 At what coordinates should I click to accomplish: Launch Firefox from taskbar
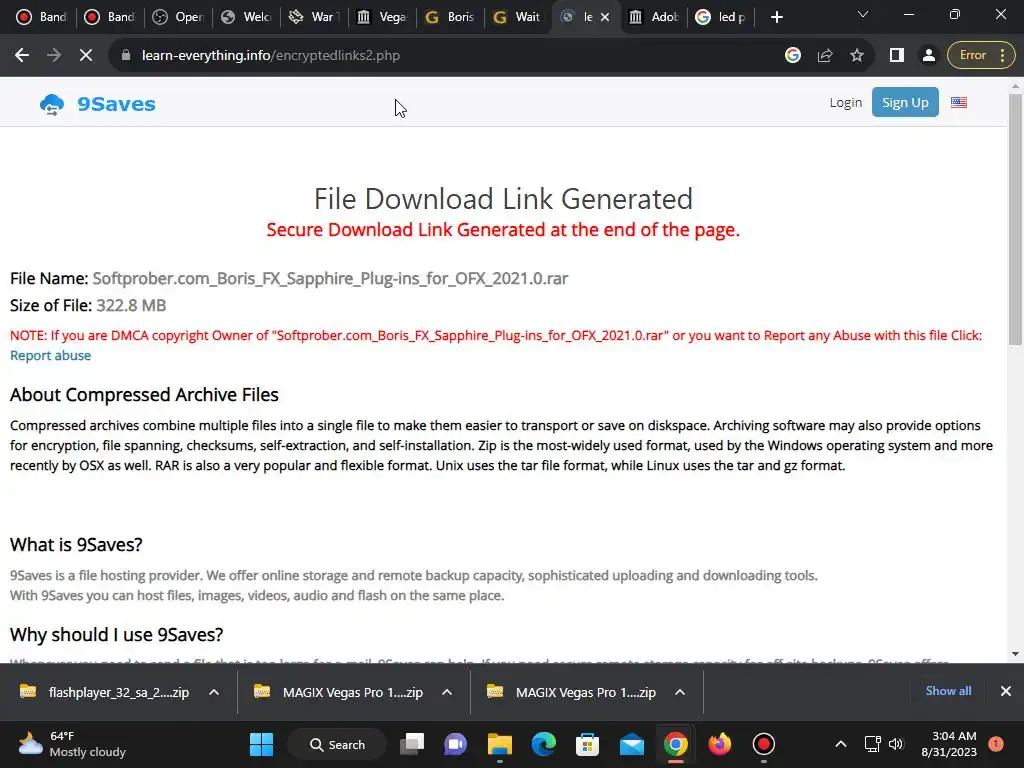click(720, 744)
